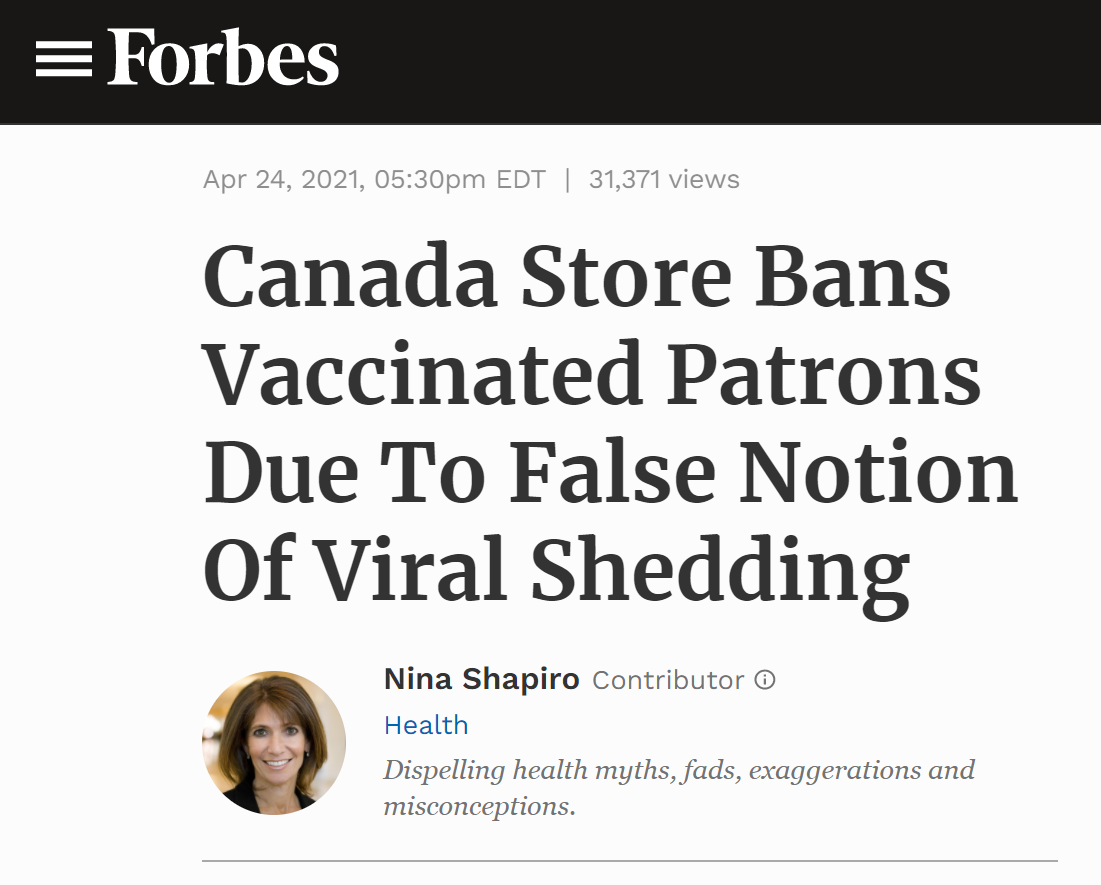Click the 31,371 views count
This screenshot has height=885, width=1101.
664,180
